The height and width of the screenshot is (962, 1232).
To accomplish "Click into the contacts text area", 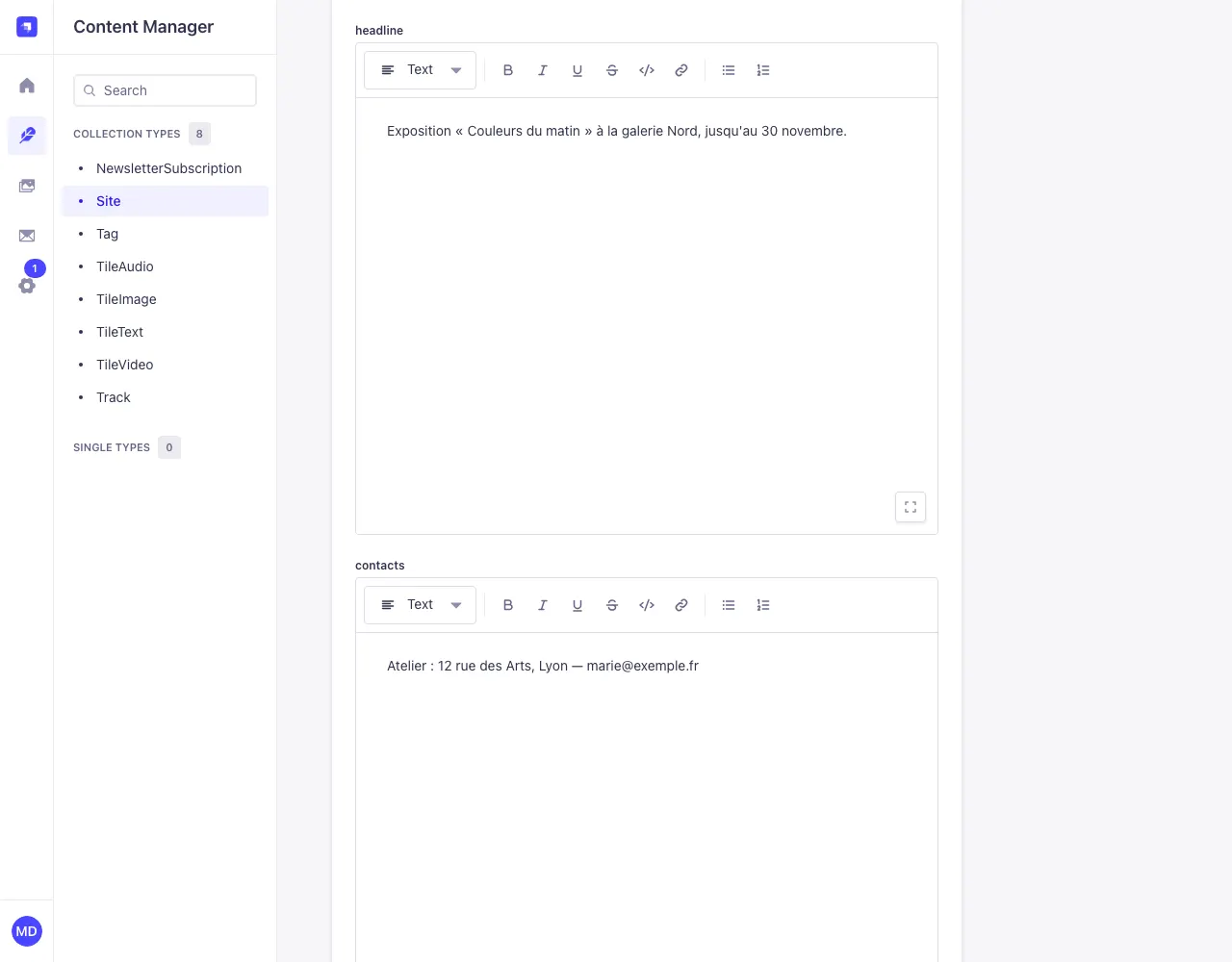I will (x=647, y=797).
